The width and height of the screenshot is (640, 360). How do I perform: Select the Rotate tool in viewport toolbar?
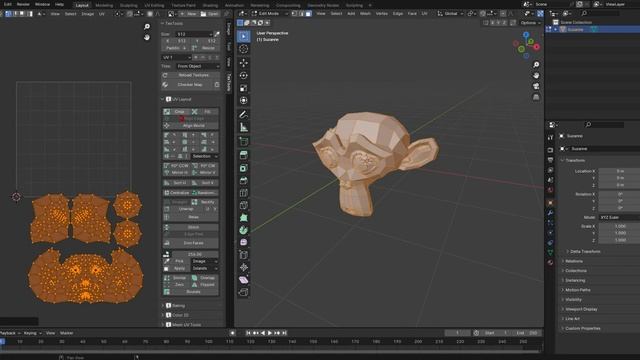(x=244, y=76)
